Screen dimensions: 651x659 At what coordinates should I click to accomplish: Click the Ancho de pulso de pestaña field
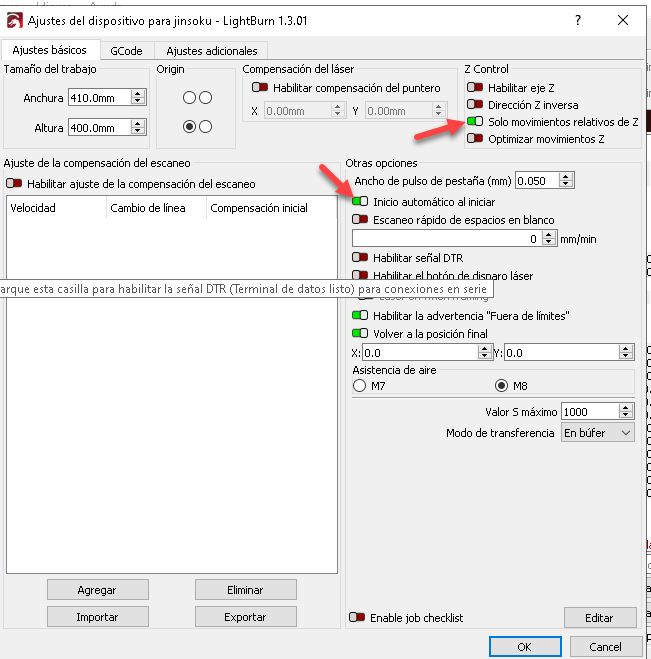[537, 181]
